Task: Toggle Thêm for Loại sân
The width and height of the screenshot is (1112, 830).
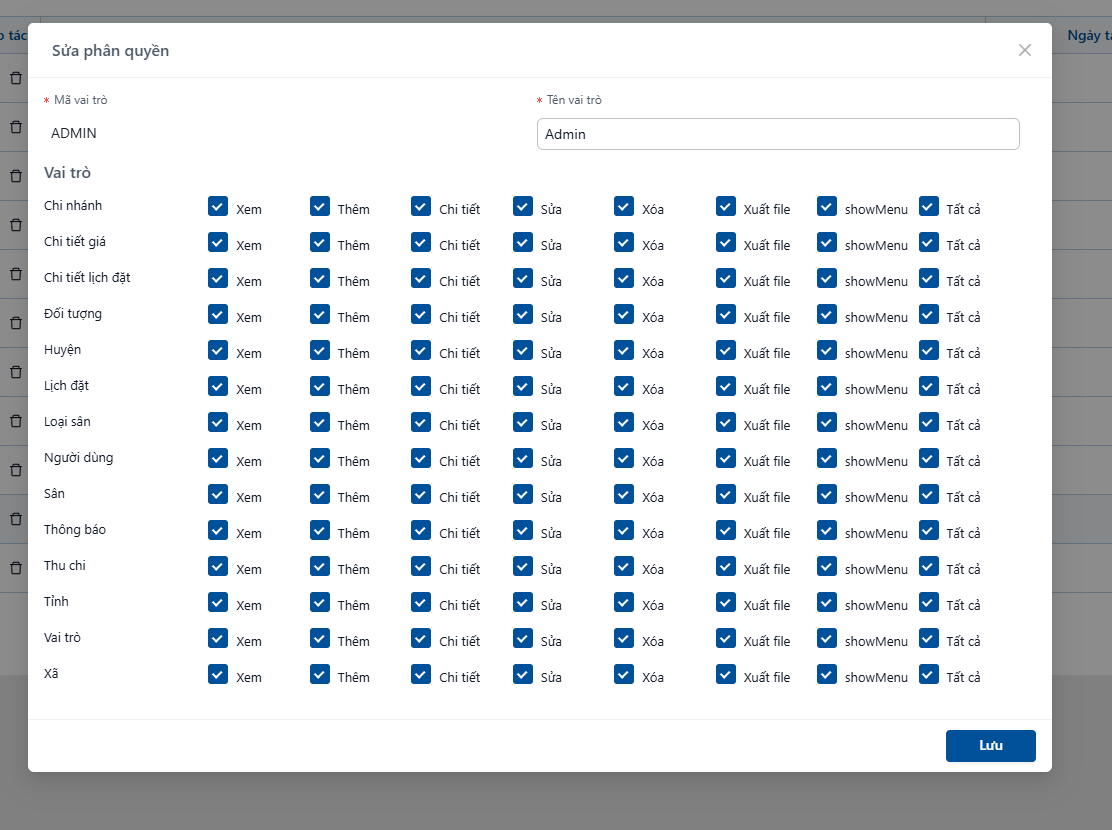Action: pos(320,423)
